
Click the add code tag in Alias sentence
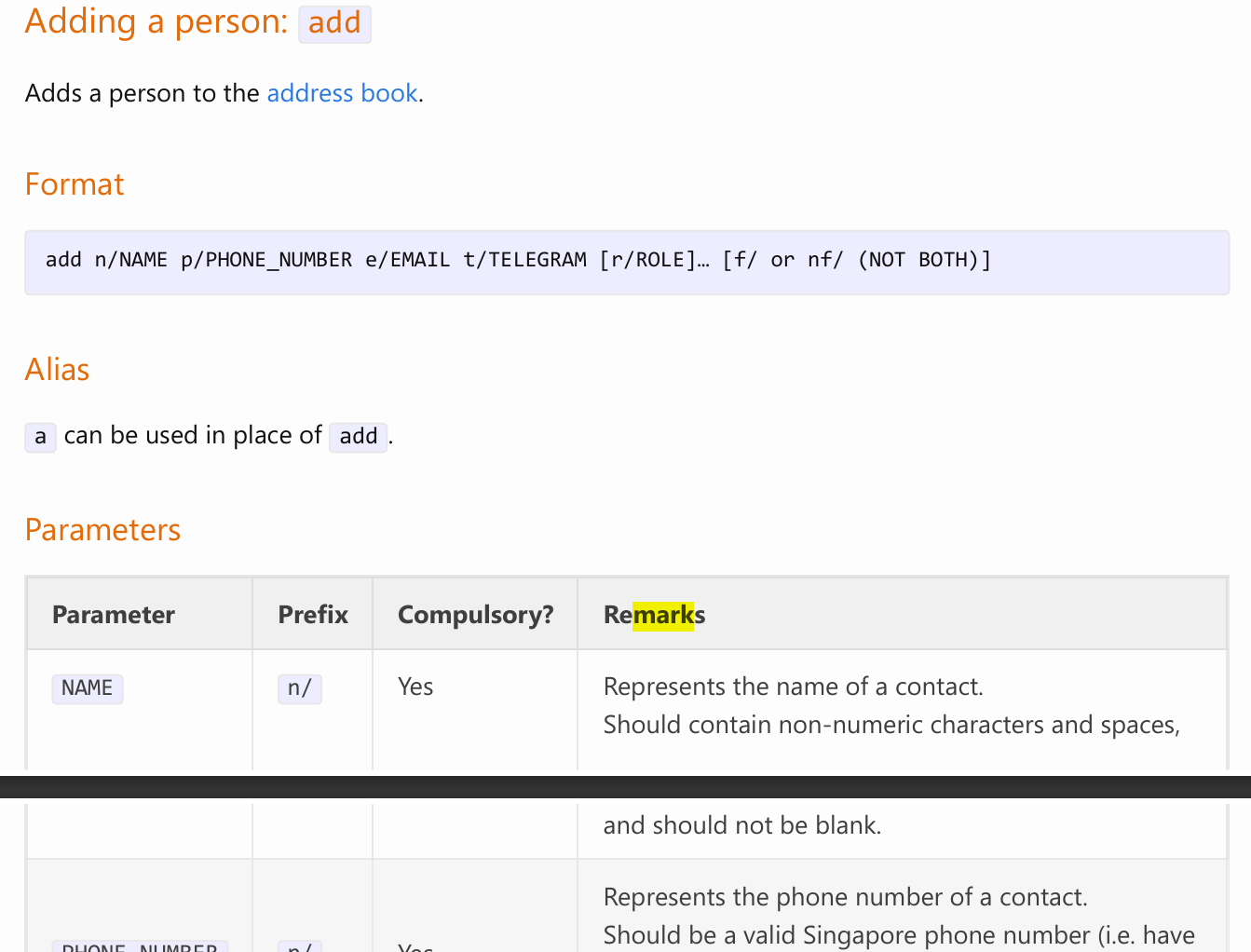[x=358, y=436]
